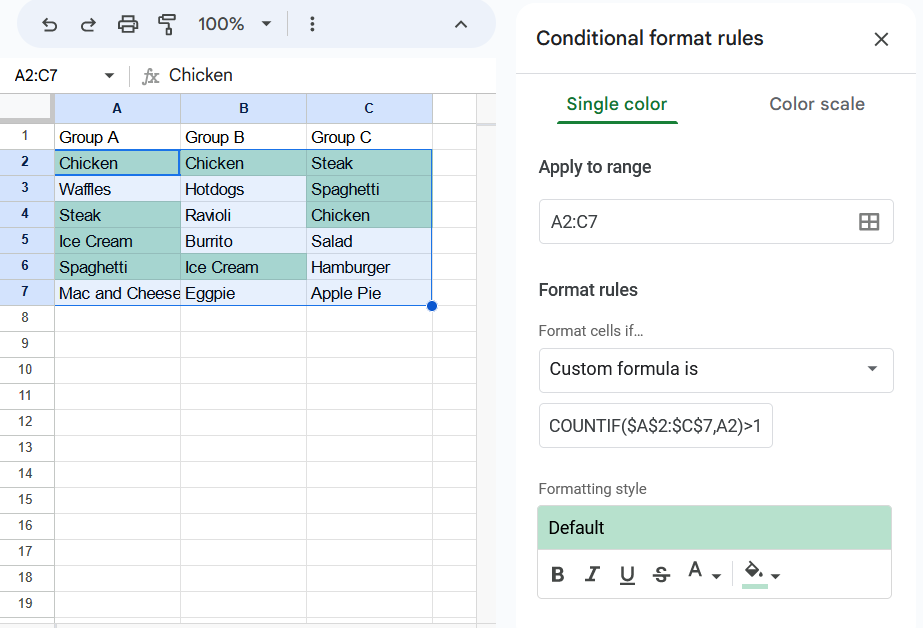Image resolution: width=923 pixels, height=628 pixels.
Task: Open the fill color picker
Action: (762, 574)
